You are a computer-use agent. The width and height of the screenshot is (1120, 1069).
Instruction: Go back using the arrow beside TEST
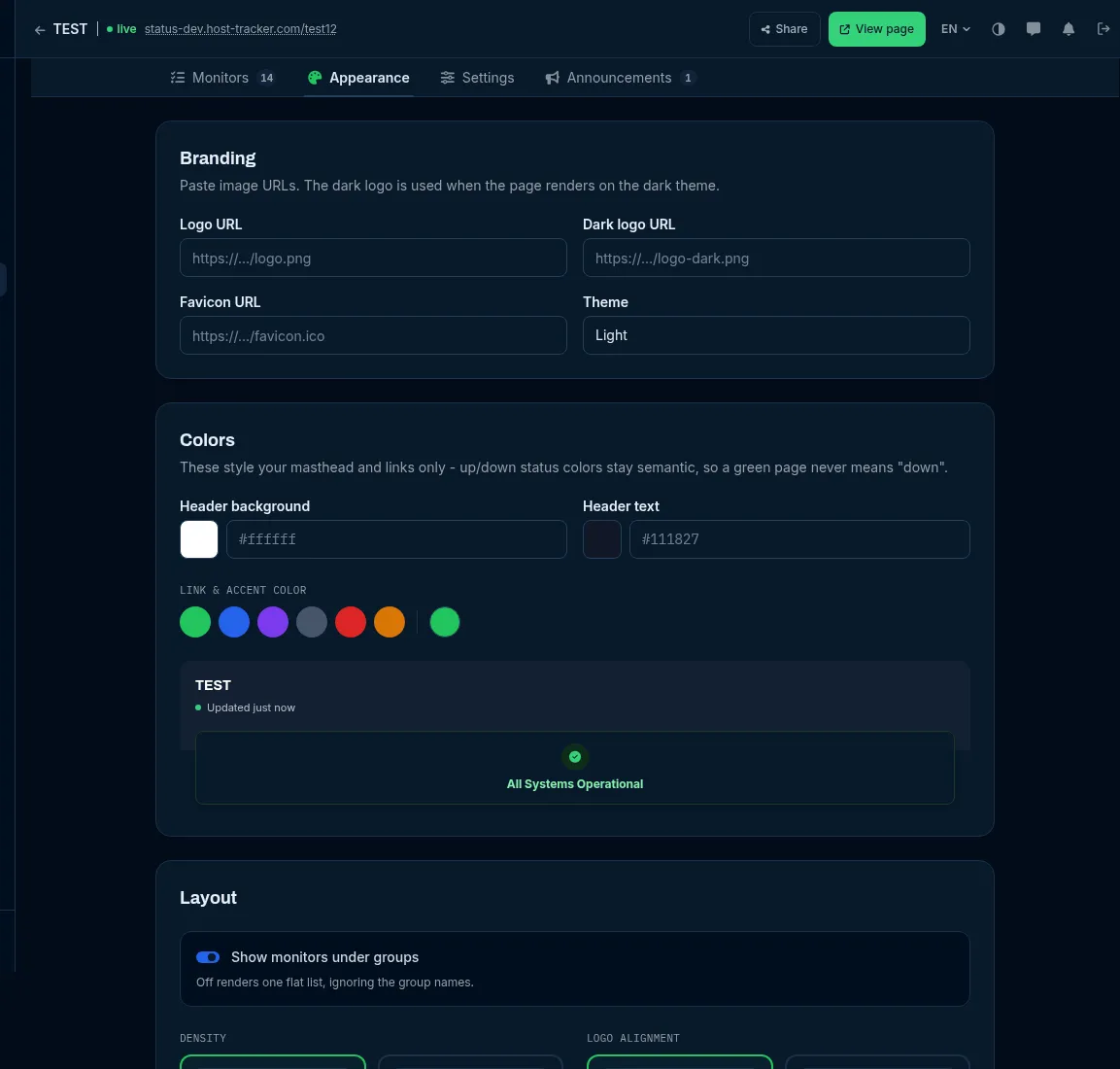tap(39, 29)
